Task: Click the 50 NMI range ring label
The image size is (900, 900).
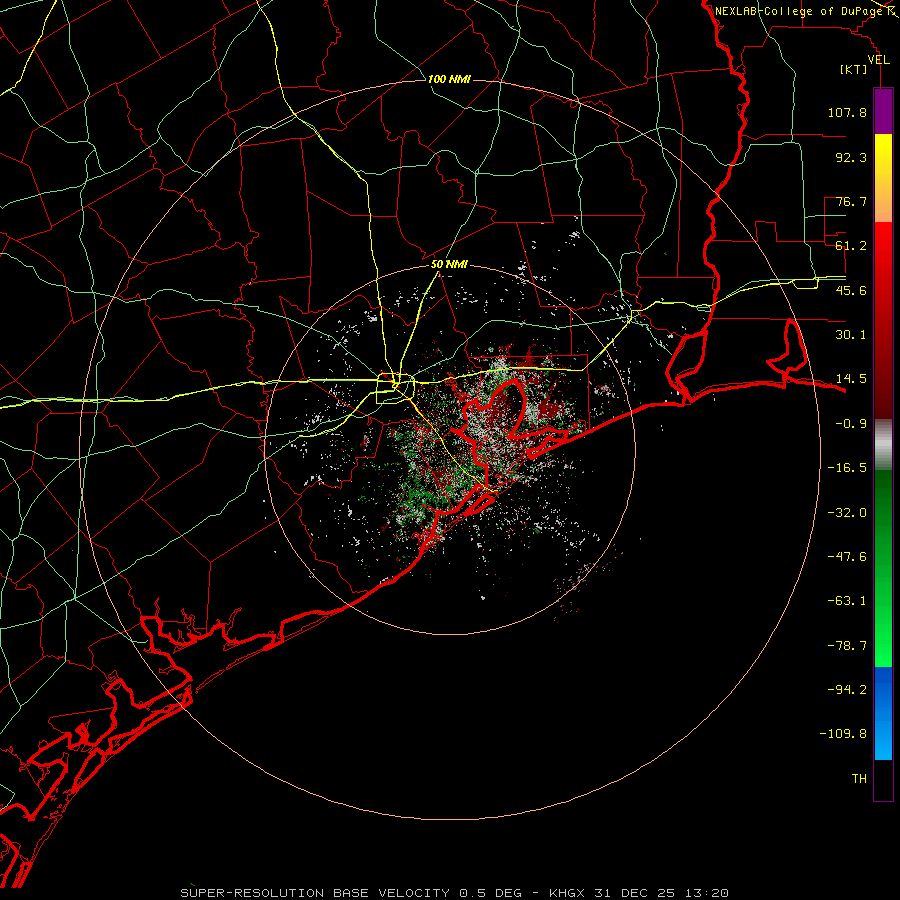Action: click(x=449, y=265)
